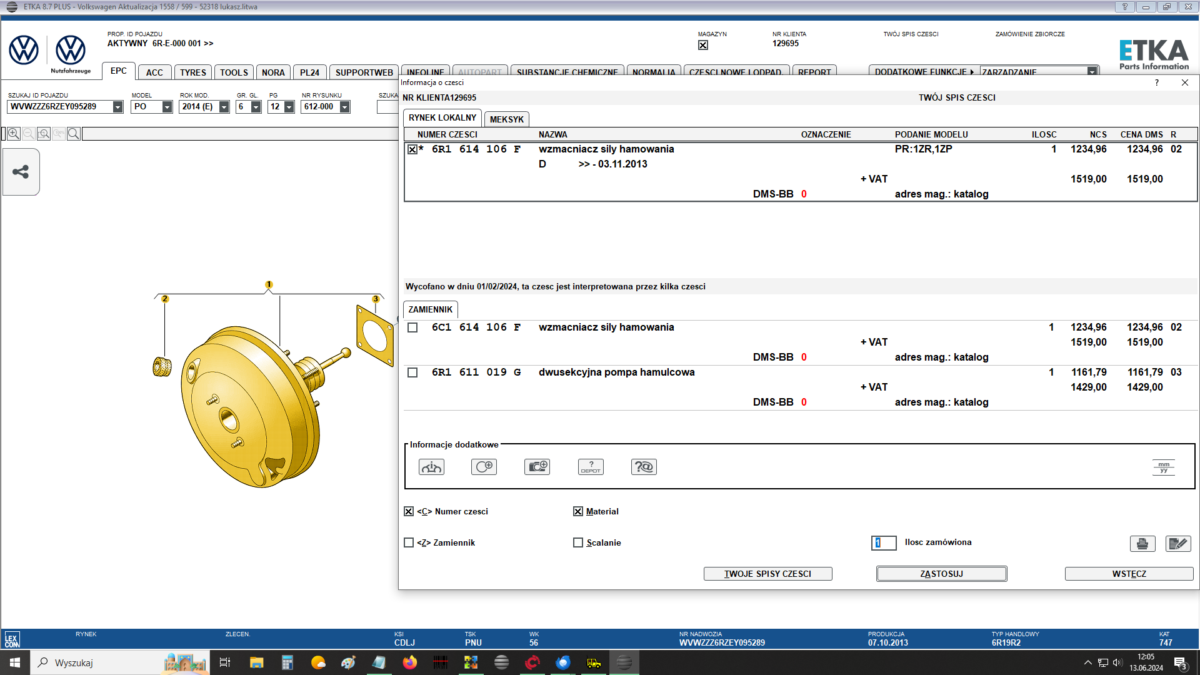Switch to the TOOLS tab
Screen dimensions: 1200x675
pyautogui.click(x=234, y=72)
